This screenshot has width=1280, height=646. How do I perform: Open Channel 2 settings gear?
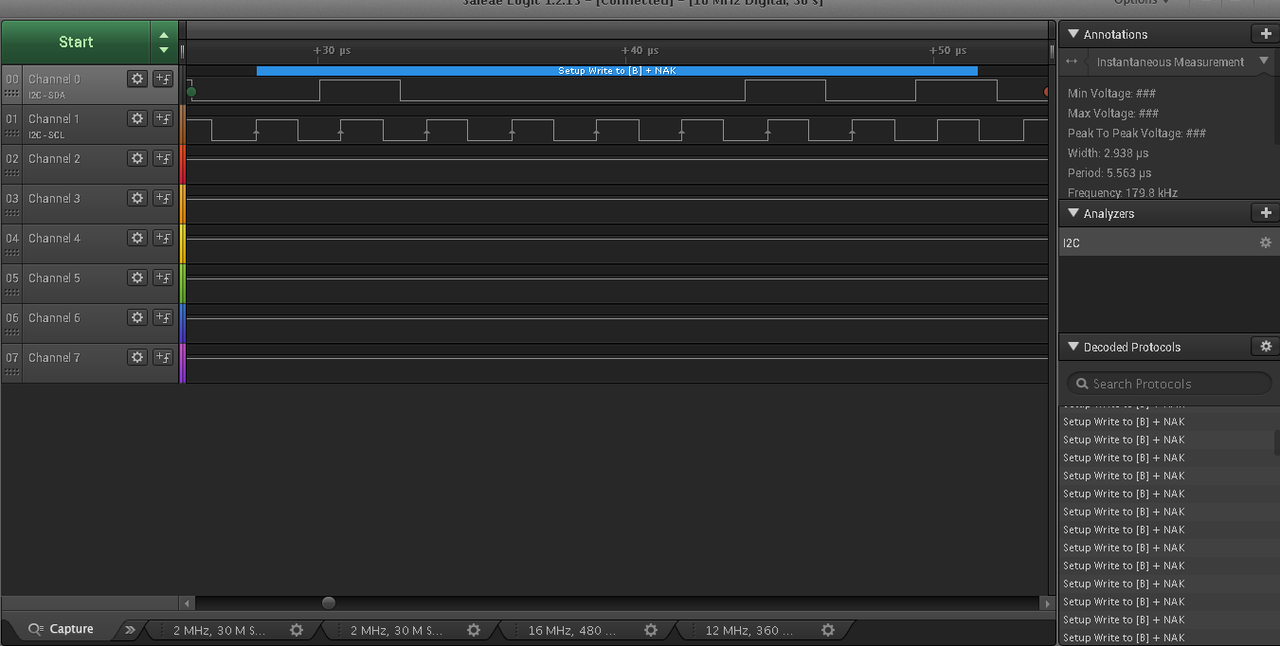[138, 158]
